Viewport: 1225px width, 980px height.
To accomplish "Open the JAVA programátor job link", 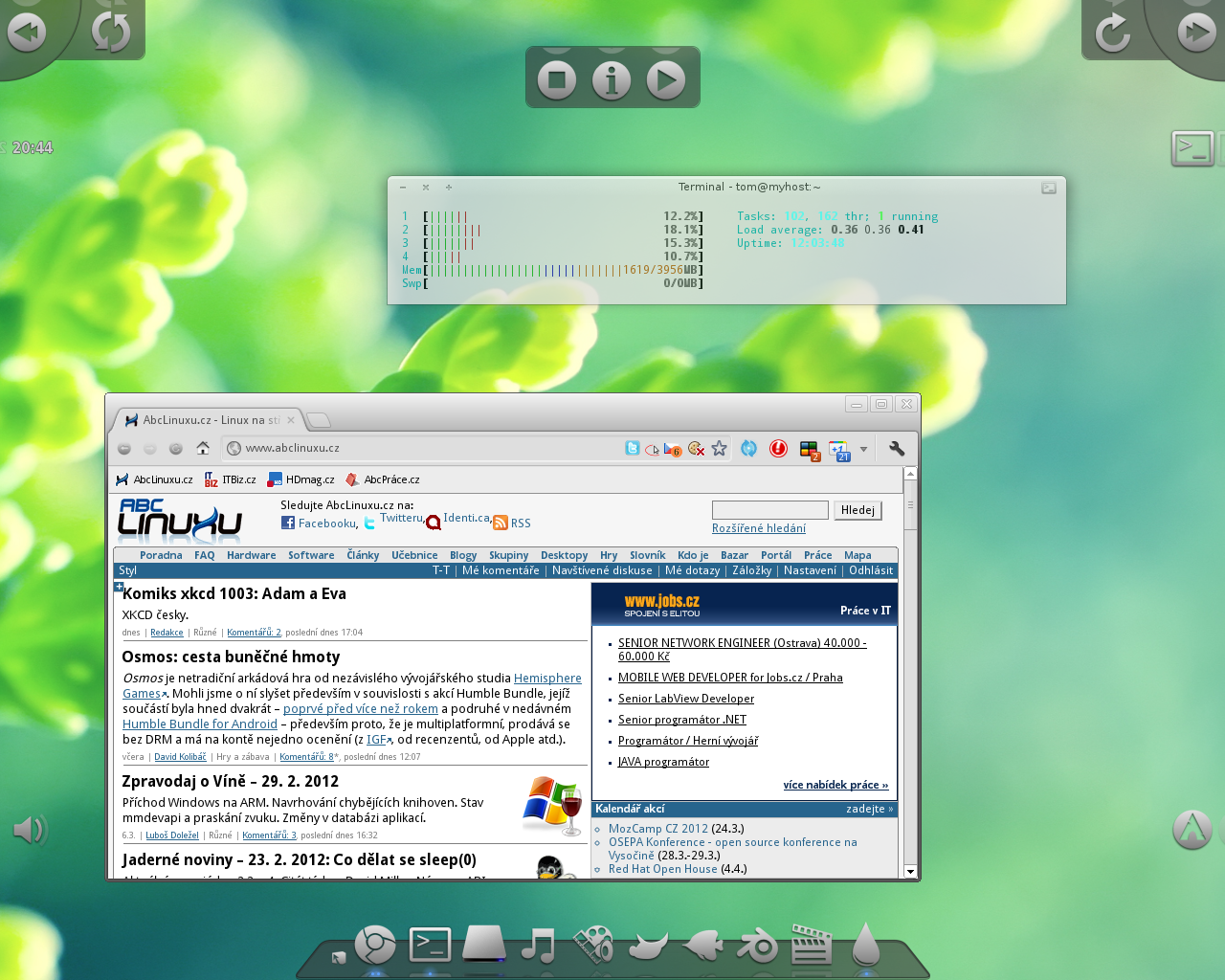I will 663,762.
